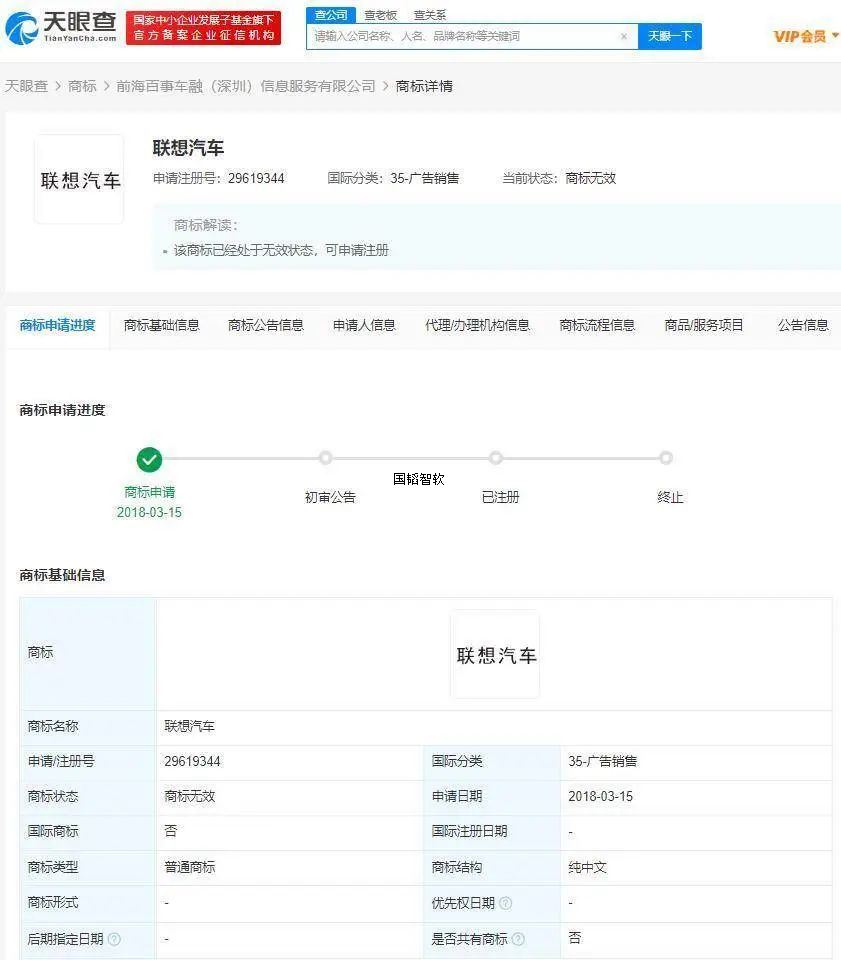Click the 商标名称 value 联想汽车
Viewport: 841px width, 960px height.
coord(189,727)
